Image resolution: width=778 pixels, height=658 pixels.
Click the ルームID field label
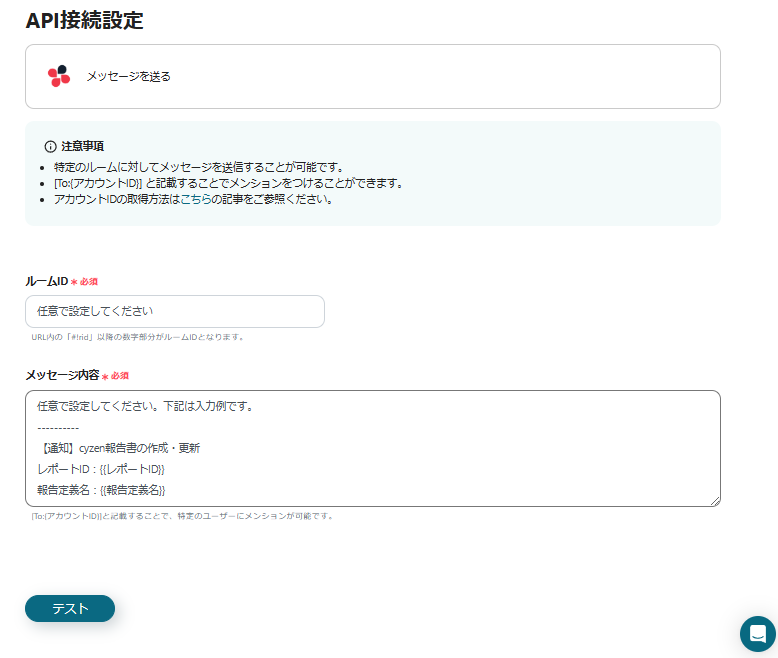[x=47, y=281]
